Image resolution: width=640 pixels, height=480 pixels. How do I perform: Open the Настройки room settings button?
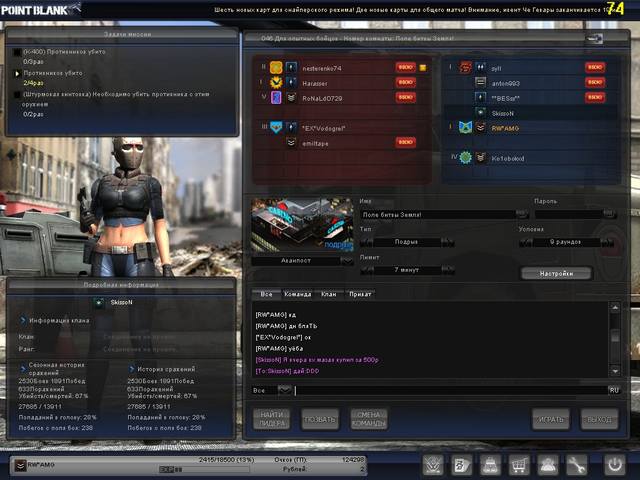[x=556, y=273]
